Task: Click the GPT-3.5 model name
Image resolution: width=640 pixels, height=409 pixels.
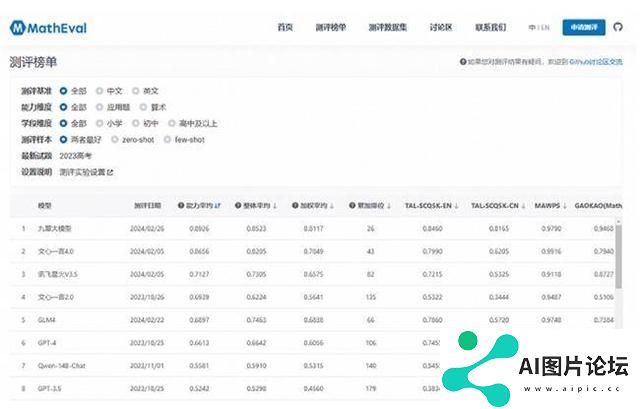Action: point(49,389)
